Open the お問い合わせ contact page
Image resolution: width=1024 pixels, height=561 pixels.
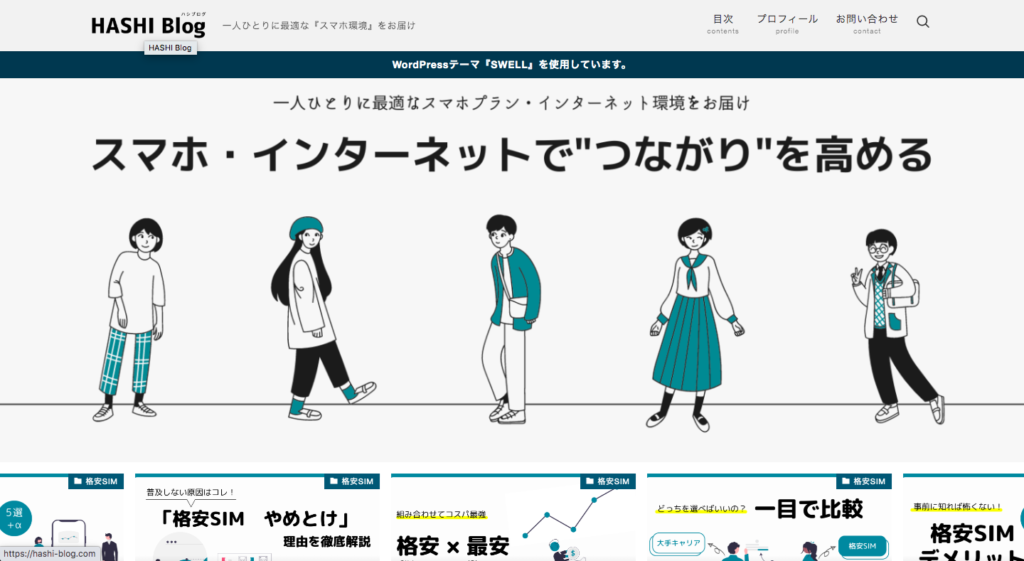click(866, 24)
